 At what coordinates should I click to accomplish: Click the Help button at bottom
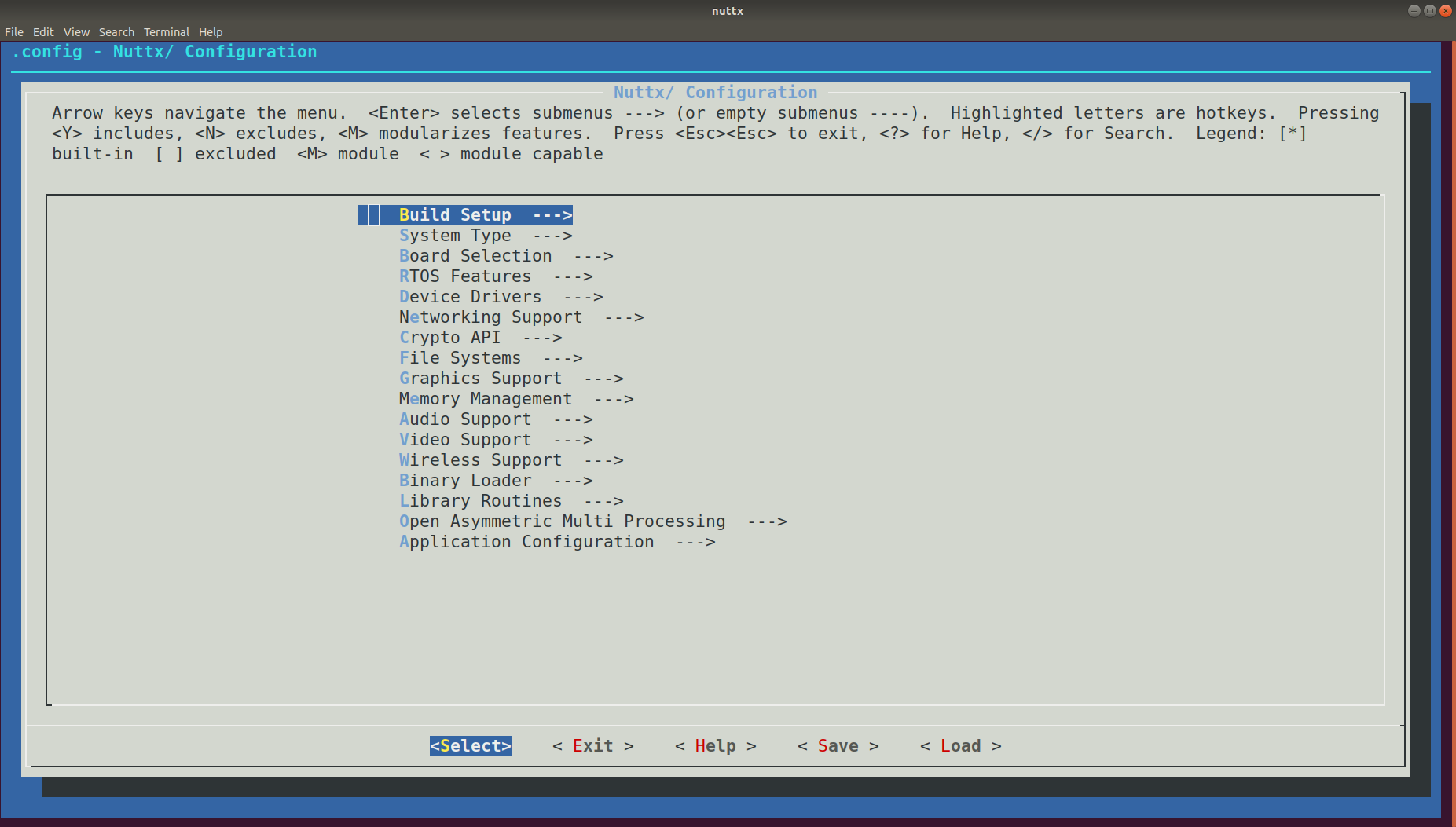pos(715,746)
